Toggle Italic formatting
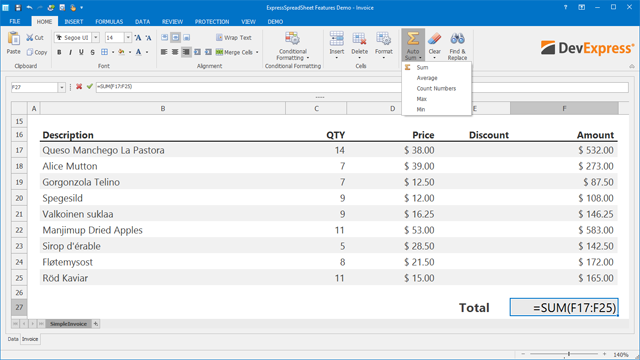The height and width of the screenshot is (360, 640). 70,52
